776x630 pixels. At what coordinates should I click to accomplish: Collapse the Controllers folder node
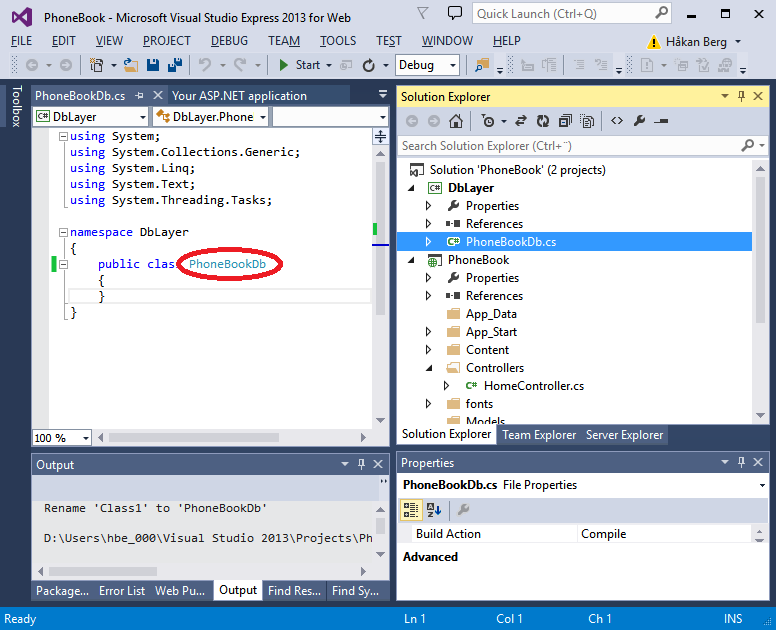(x=429, y=368)
